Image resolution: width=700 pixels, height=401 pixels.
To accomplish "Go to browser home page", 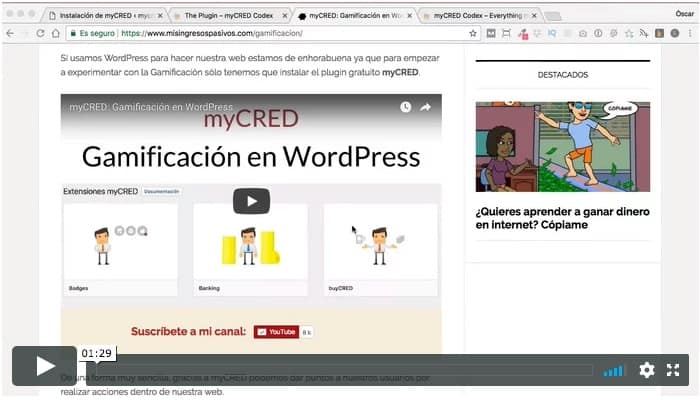I will pyautogui.click(x=55, y=33).
